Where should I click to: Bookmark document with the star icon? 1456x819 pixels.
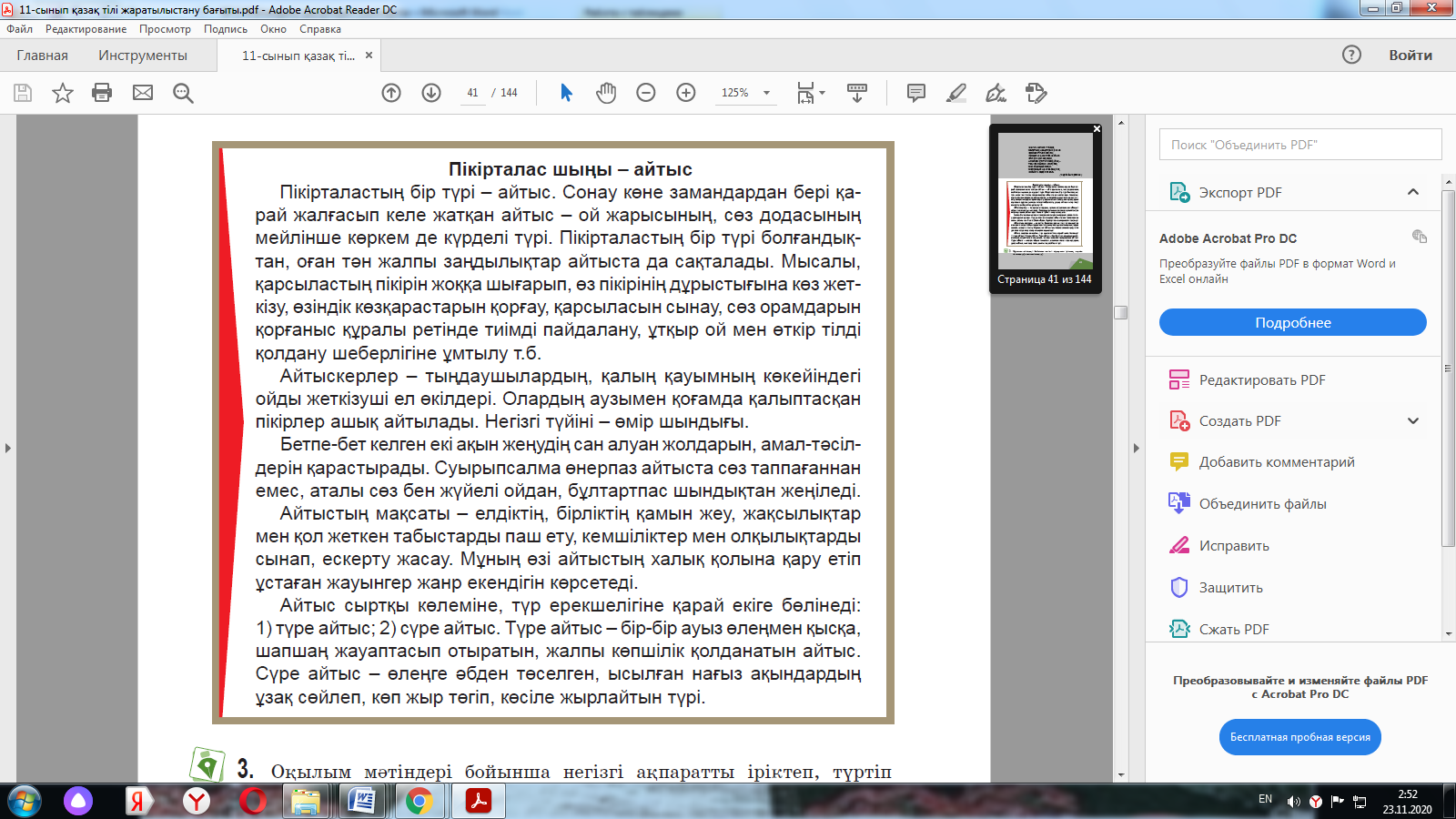point(62,93)
